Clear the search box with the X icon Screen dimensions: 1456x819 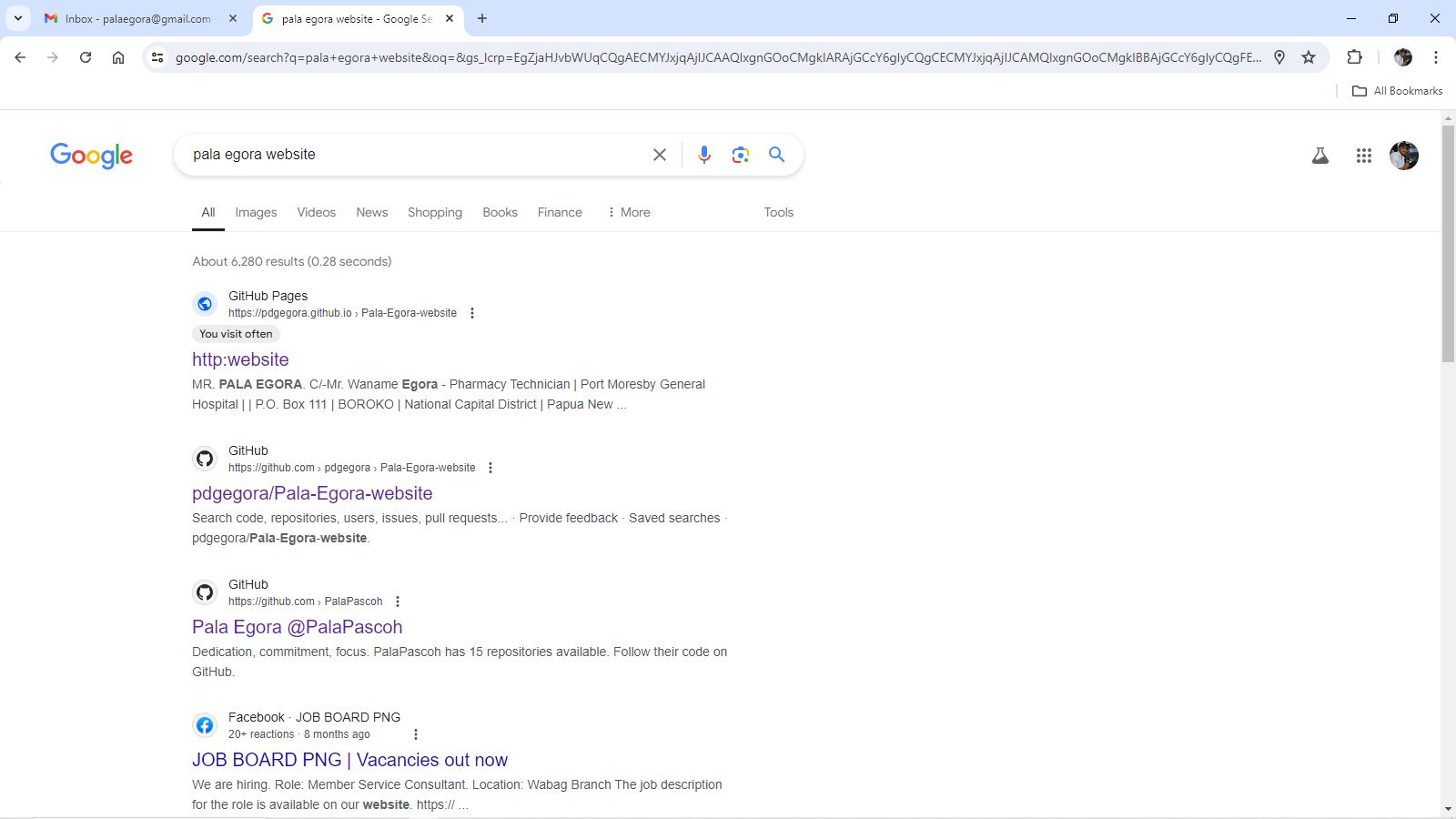660,155
